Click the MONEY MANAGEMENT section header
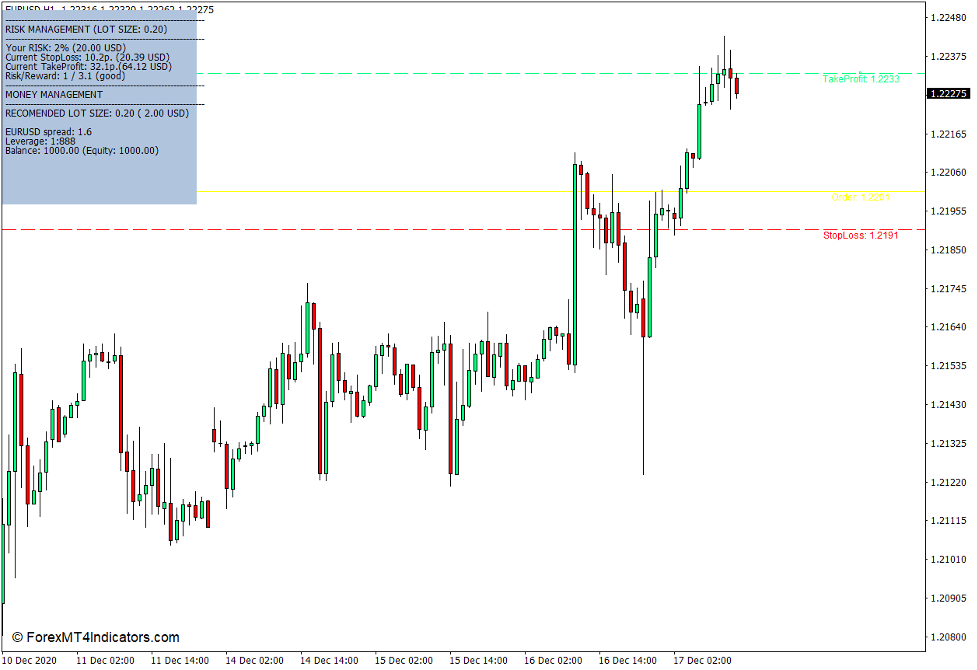This screenshot has width=977, height=670. point(52,95)
